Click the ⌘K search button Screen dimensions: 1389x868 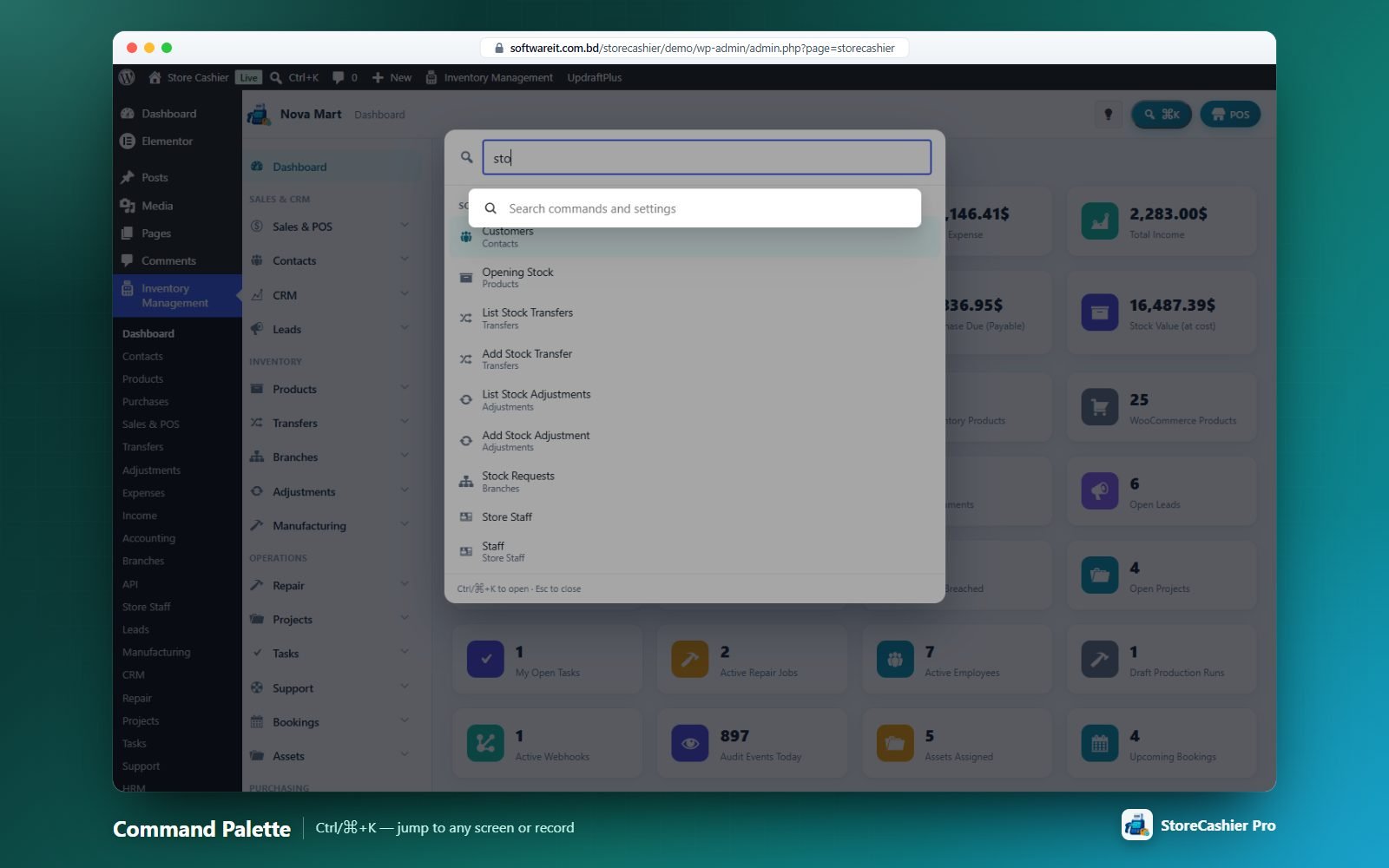click(1162, 114)
